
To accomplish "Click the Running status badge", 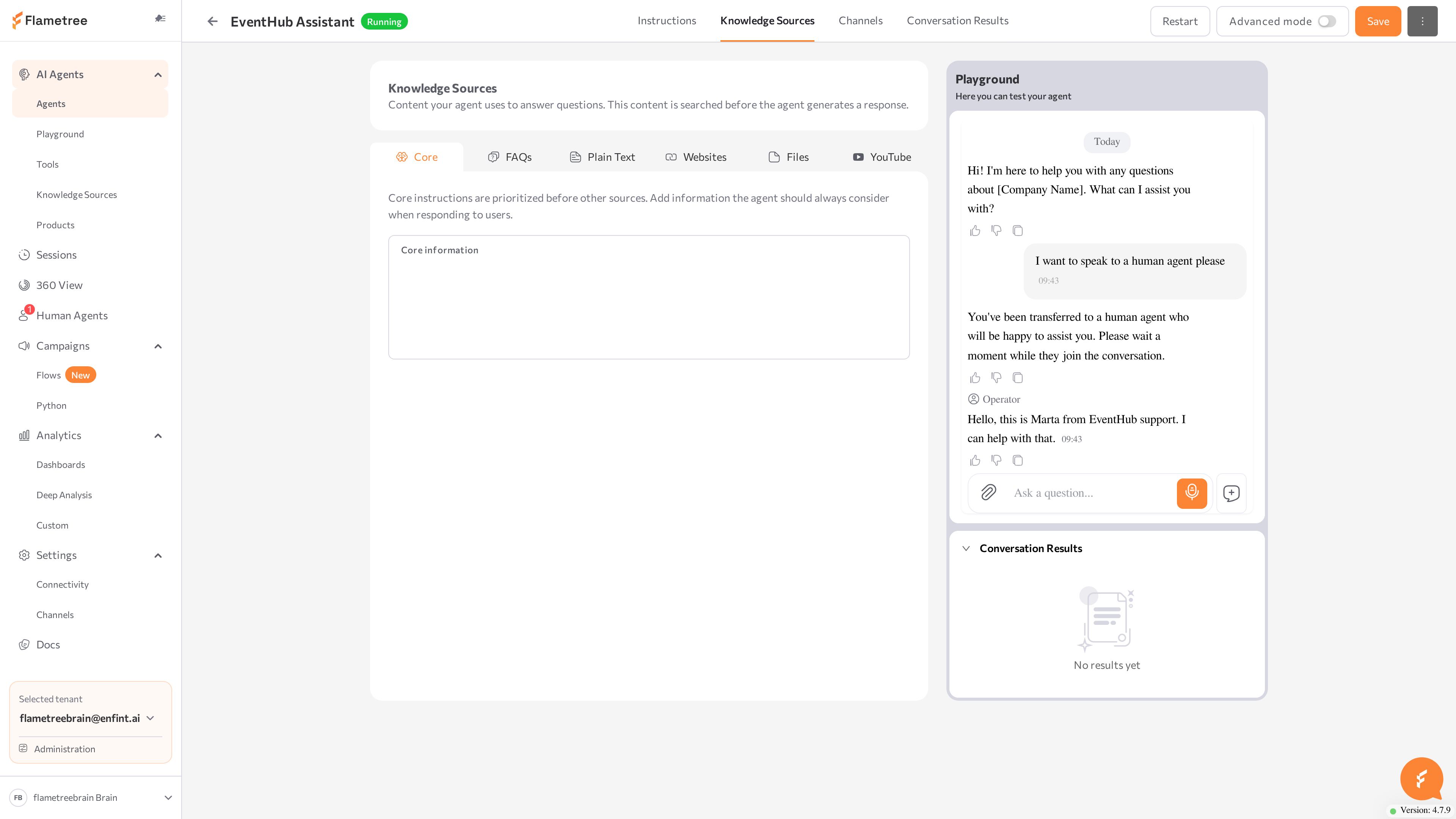I will pyautogui.click(x=384, y=22).
